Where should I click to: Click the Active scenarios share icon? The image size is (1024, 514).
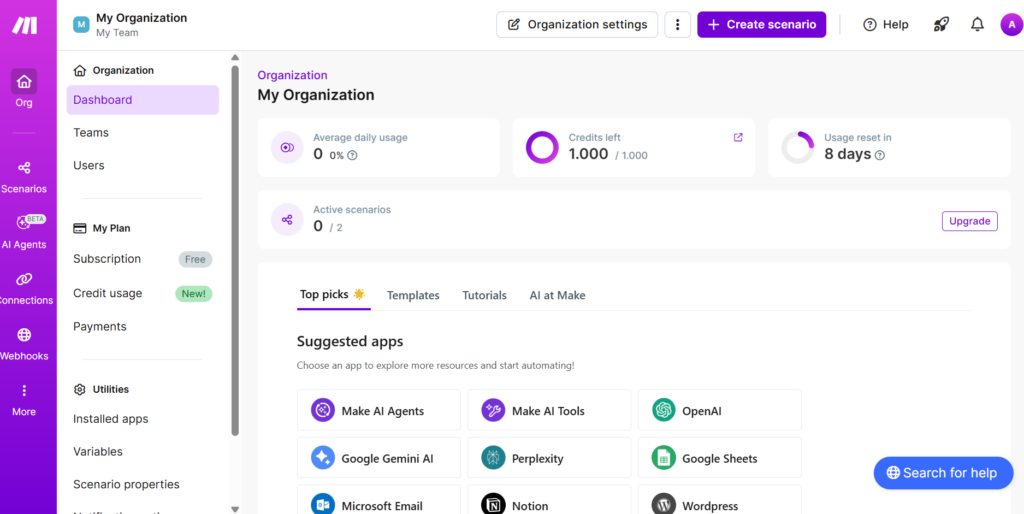pyautogui.click(x=287, y=219)
